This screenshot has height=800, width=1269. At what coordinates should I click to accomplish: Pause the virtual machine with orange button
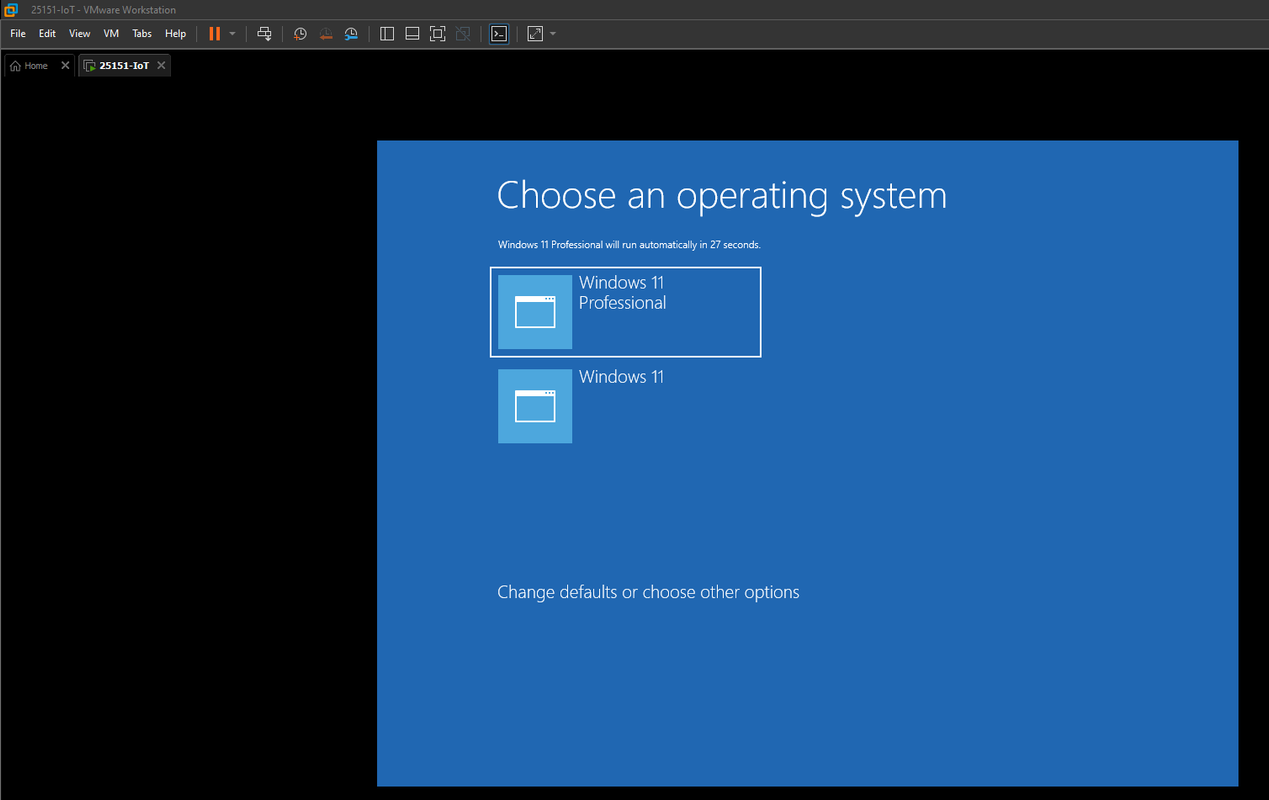[x=214, y=33]
